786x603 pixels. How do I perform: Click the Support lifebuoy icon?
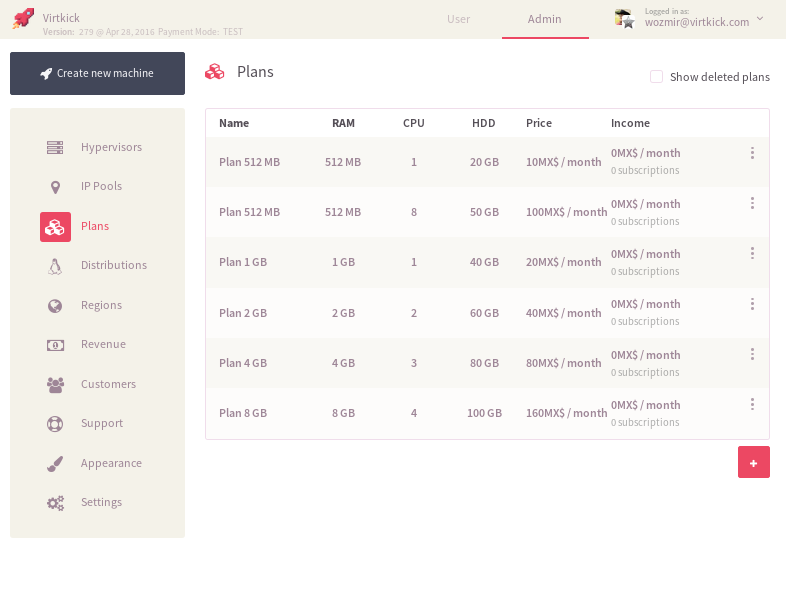pos(55,424)
